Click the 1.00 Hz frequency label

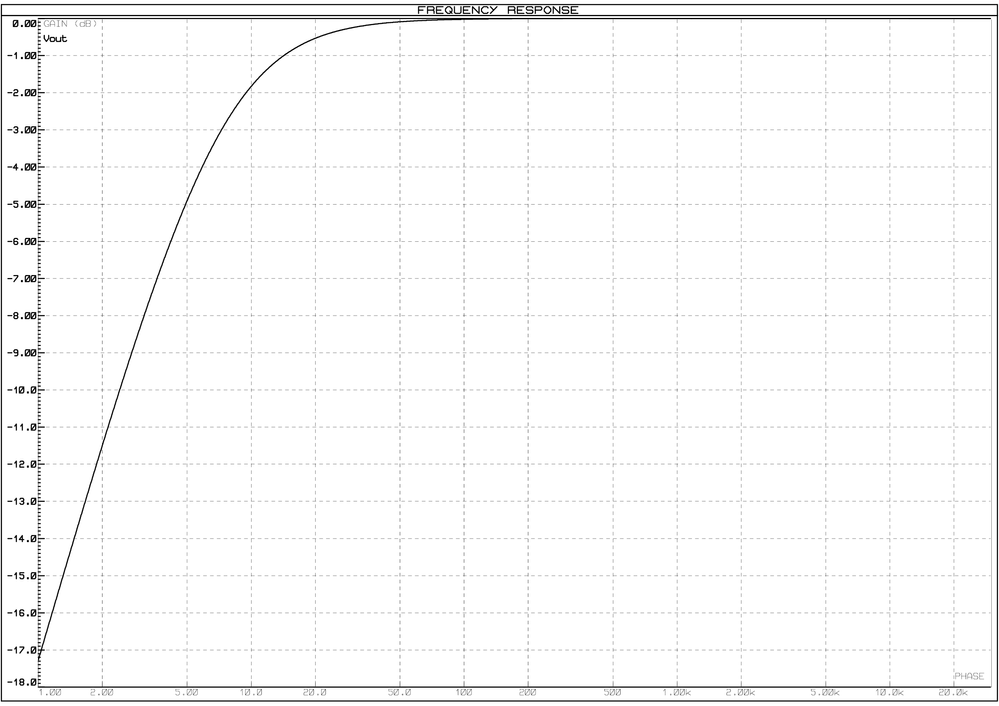[49, 690]
